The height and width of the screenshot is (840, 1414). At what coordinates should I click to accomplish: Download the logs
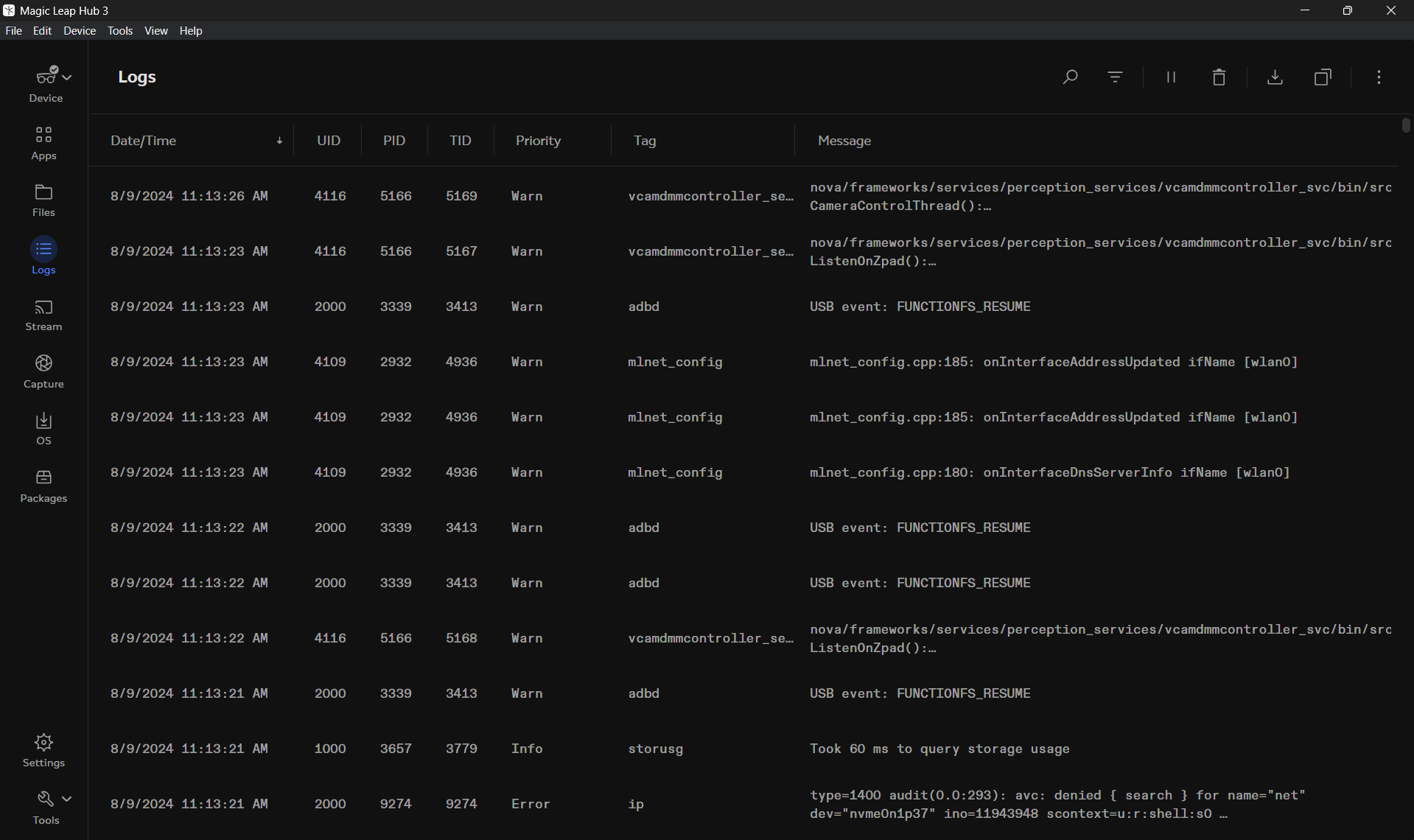click(x=1275, y=77)
